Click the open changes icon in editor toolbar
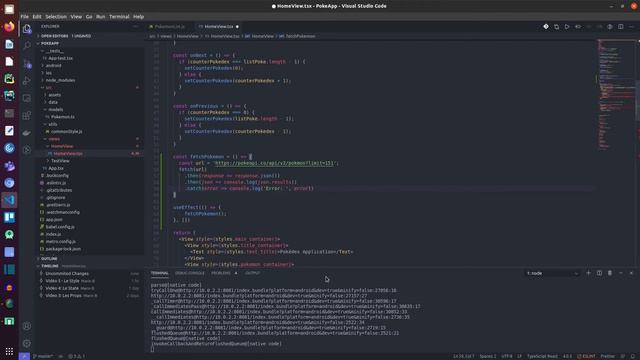This screenshot has height=360, width=640. pyautogui.click(x=556, y=27)
